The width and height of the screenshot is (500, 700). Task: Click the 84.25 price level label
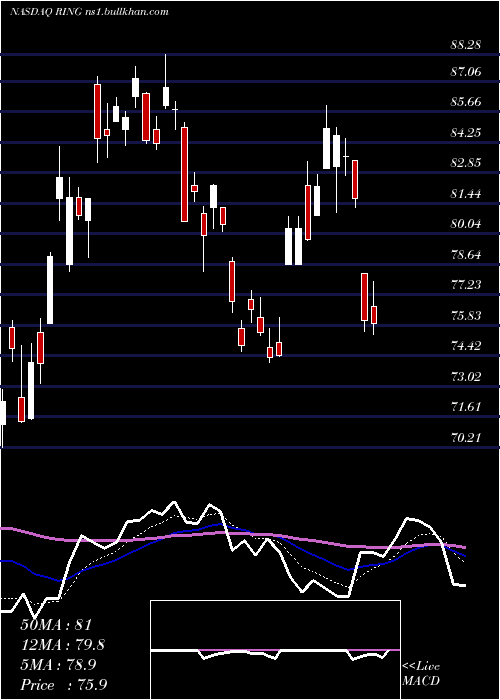point(467,133)
